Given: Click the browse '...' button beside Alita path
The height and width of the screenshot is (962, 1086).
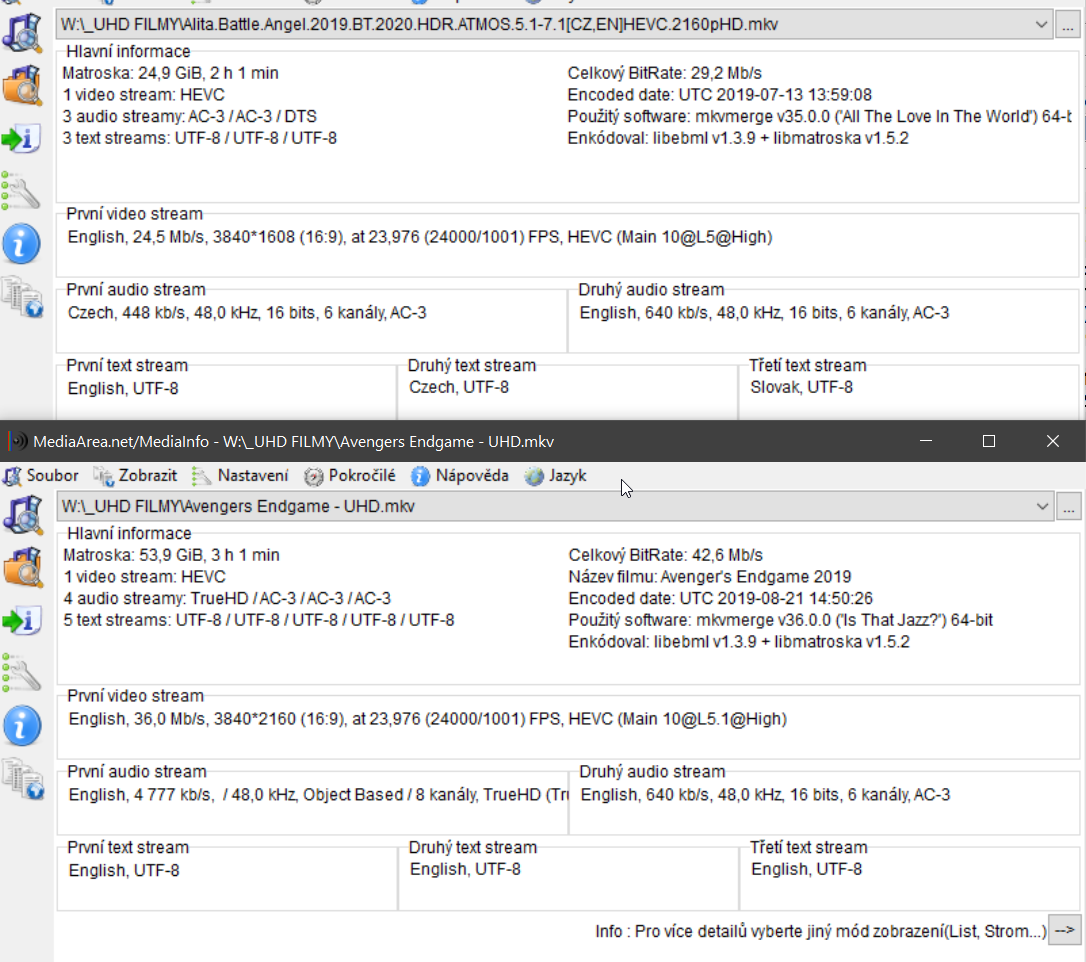Looking at the screenshot, I should coord(1068,25).
